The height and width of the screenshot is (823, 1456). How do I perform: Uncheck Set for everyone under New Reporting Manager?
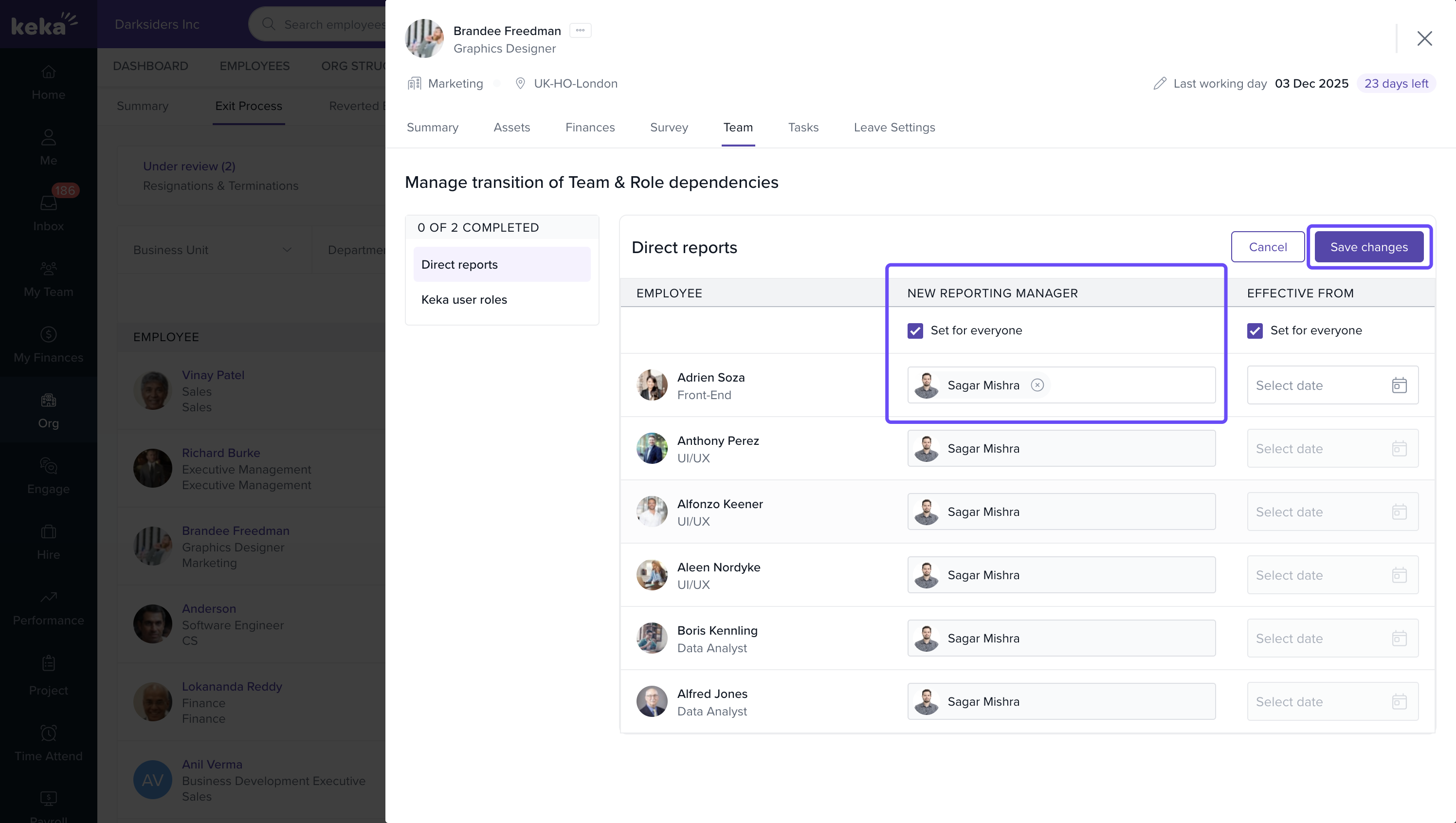coord(915,330)
